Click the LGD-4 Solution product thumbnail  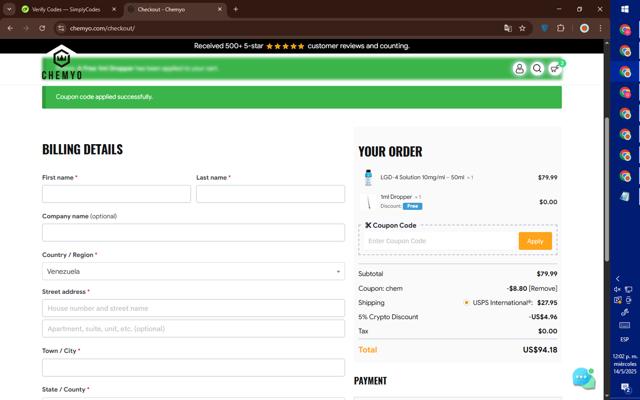(368, 178)
